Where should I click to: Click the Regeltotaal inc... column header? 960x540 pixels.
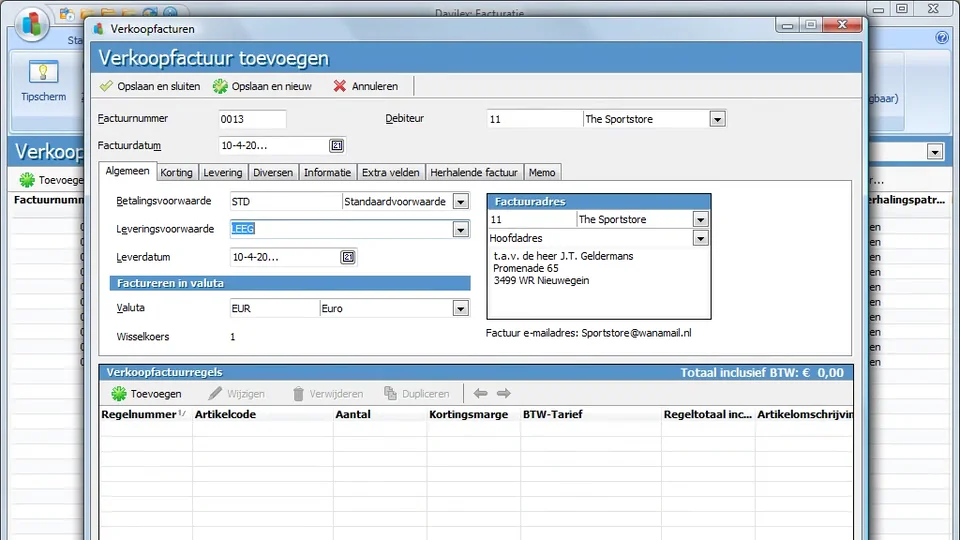tap(708, 414)
